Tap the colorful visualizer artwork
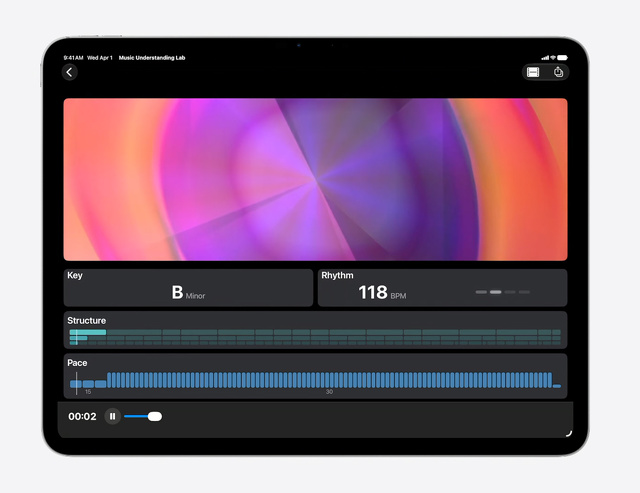 (x=316, y=180)
